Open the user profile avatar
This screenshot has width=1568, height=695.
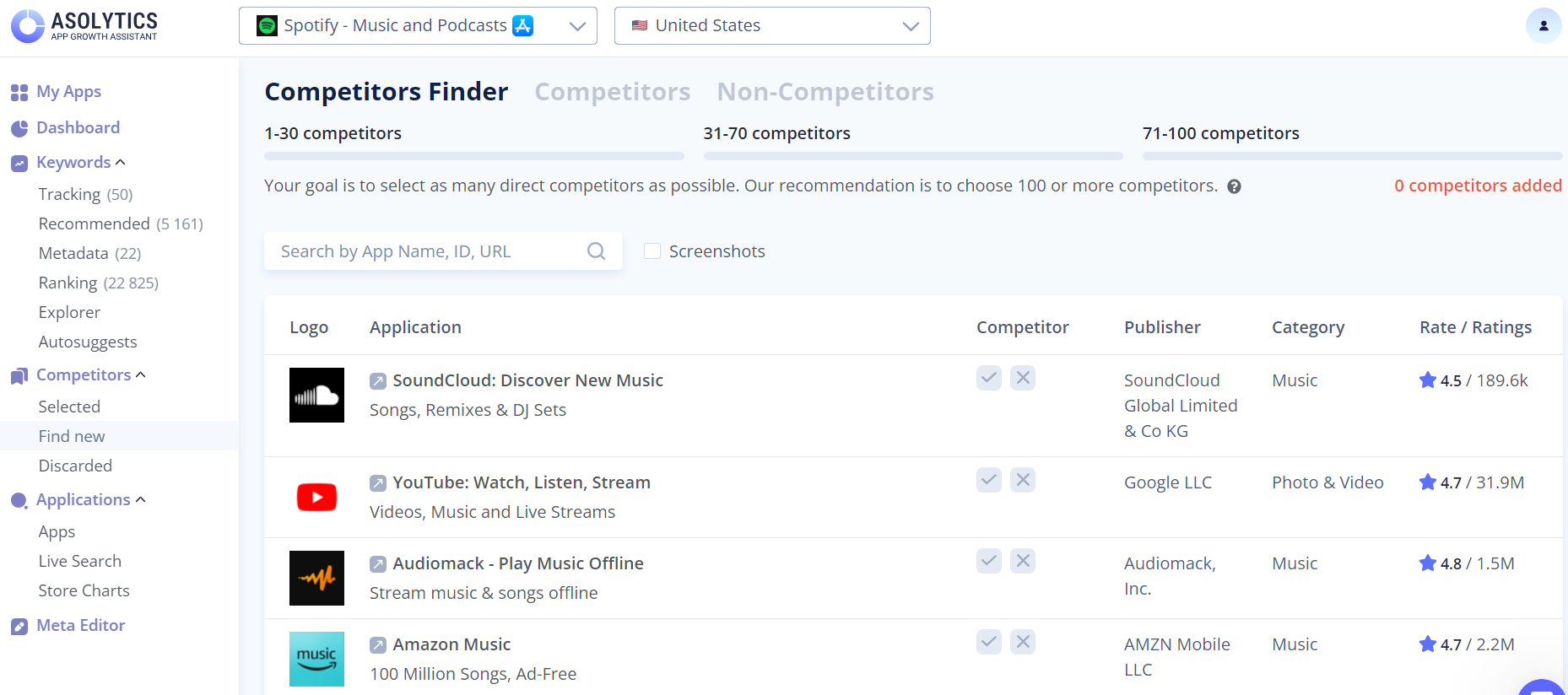[1544, 25]
